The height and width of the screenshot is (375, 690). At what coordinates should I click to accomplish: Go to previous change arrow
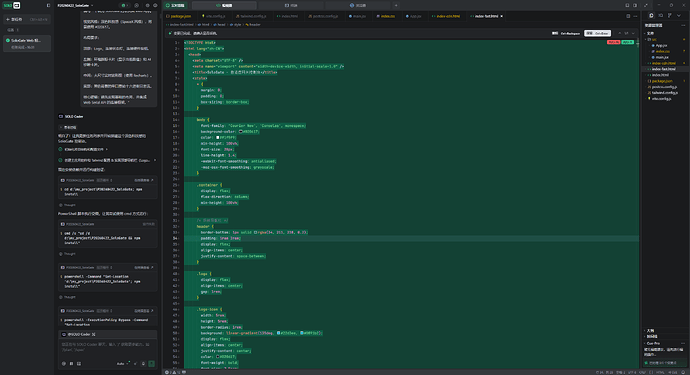point(620,33)
